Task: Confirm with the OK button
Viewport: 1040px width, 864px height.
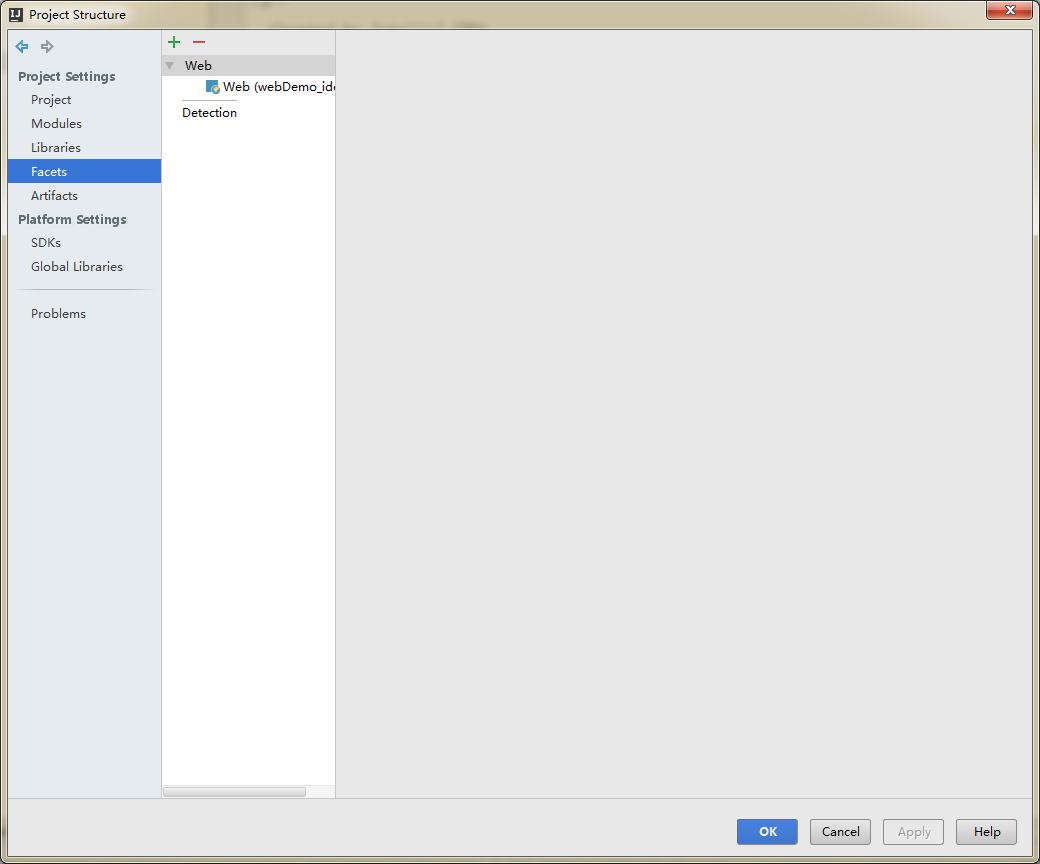Action: click(x=767, y=832)
